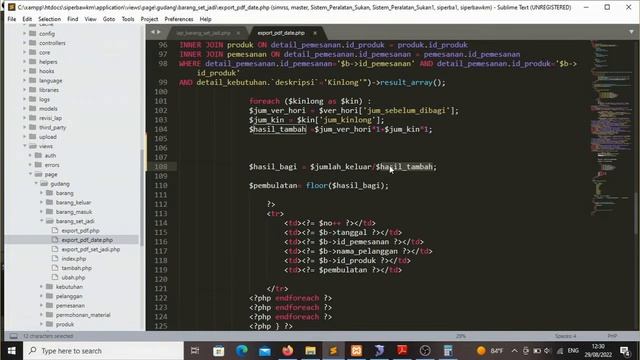The width and height of the screenshot is (640, 360).
Task: Open the Selection menu
Action: pyautogui.click(x=49, y=19)
